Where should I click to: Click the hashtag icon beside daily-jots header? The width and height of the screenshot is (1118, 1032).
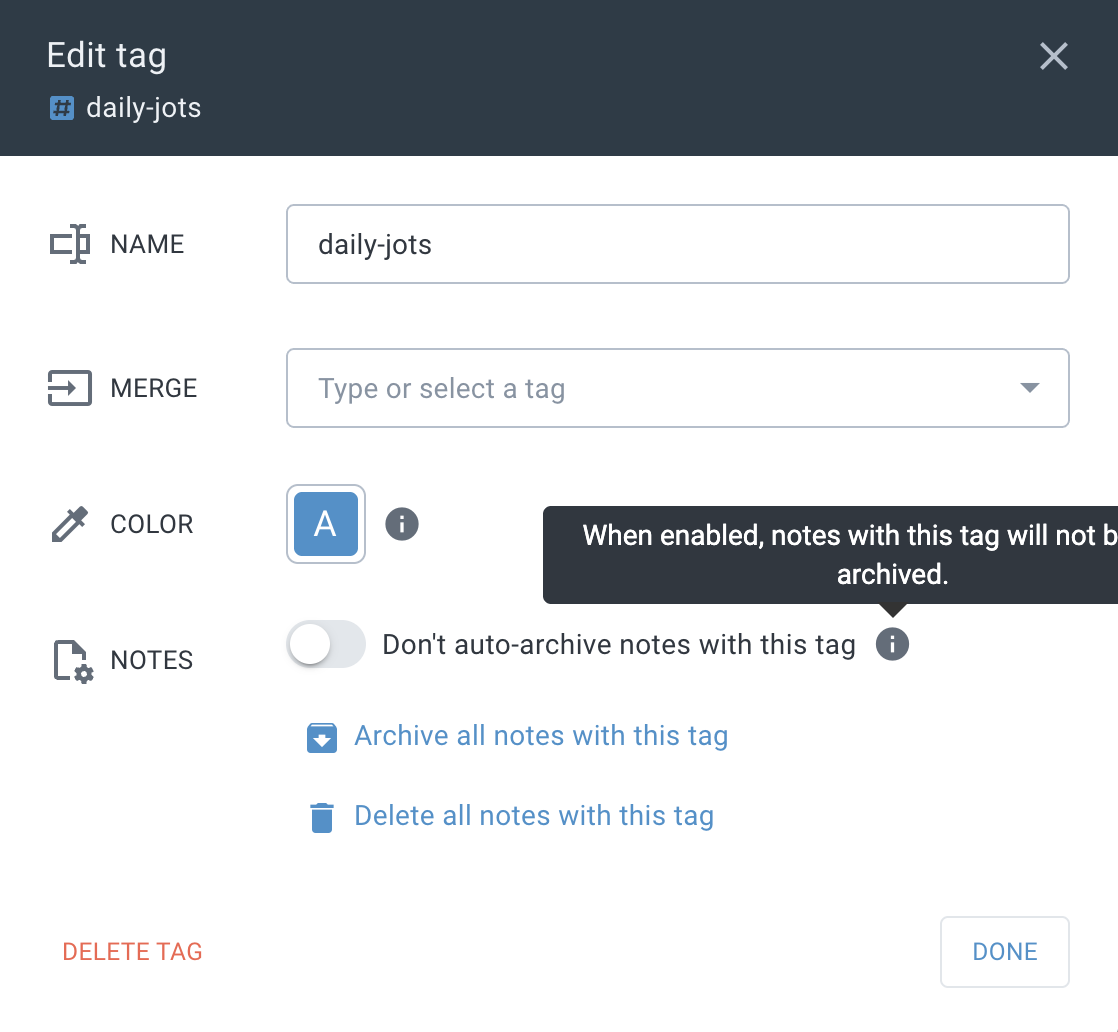click(x=62, y=108)
